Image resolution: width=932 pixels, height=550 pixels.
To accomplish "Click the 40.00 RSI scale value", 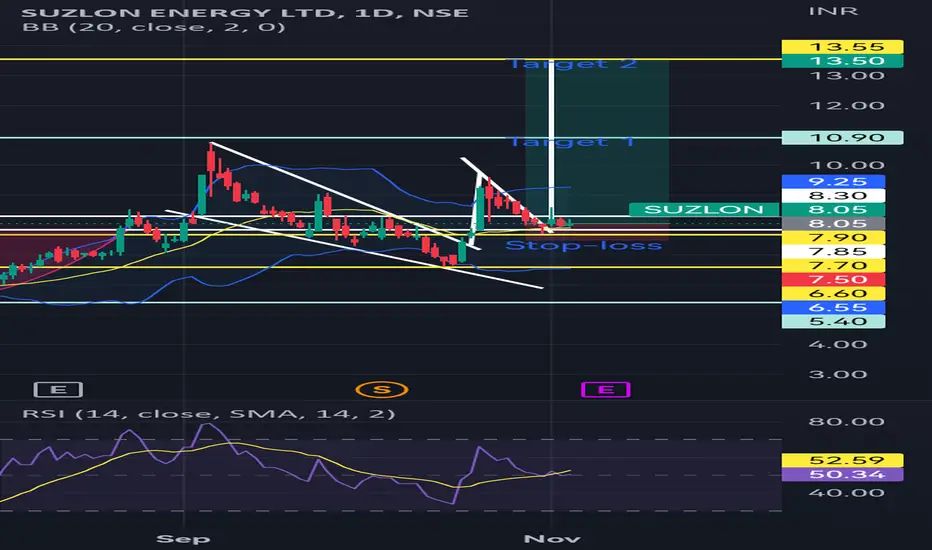I will (x=846, y=492).
